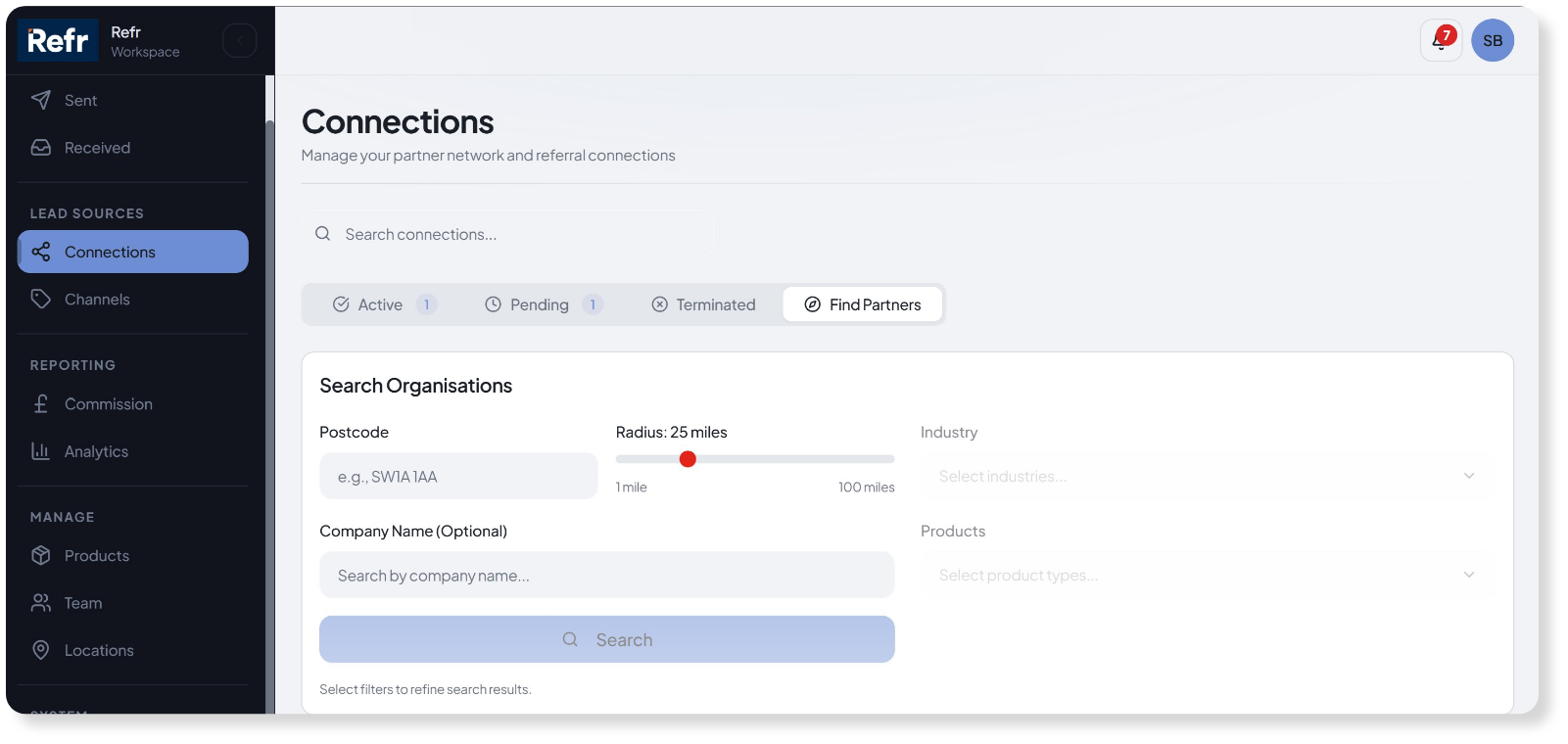Open Channels from Lead Sources
This screenshot has width=1568, height=744.
point(96,300)
